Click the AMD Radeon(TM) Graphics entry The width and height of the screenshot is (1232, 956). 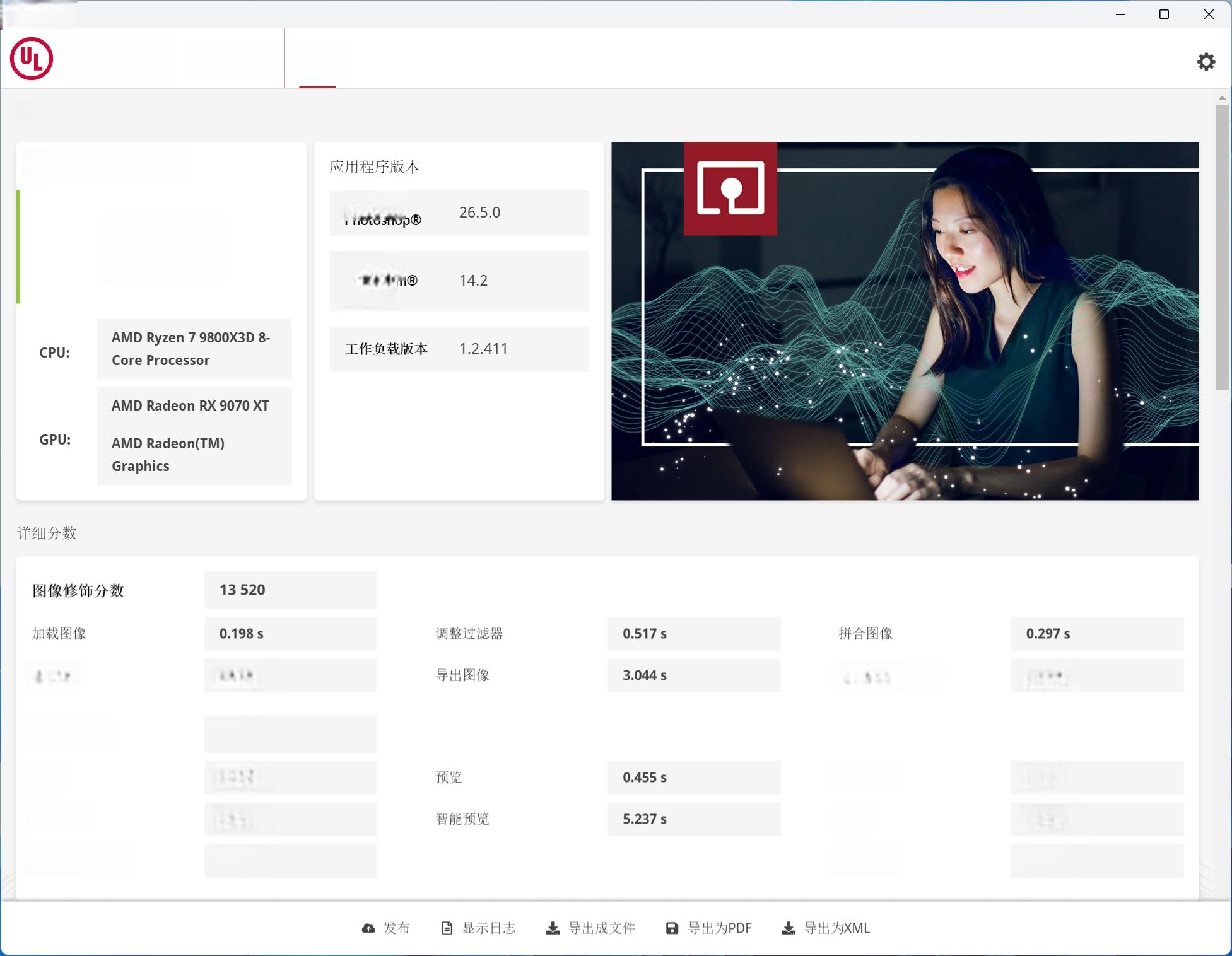(168, 455)
